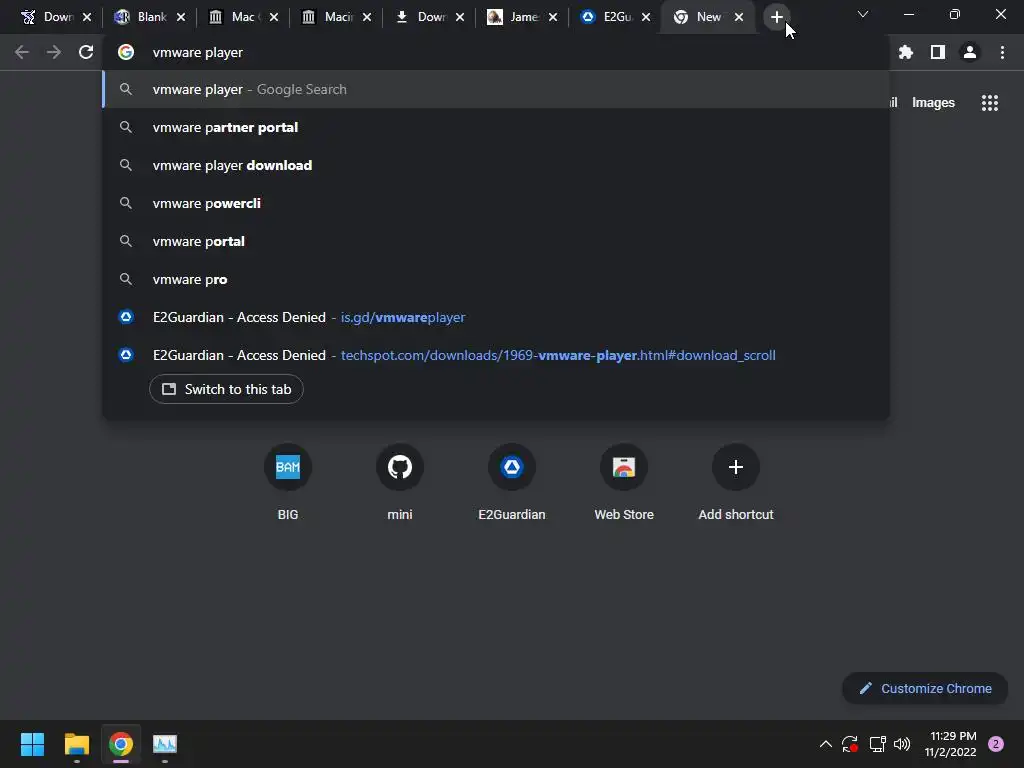Image resolution: width=1024 pixels, height=768 pixels.
Task: Open the Customize Chrome button
Action: click(925, 688)
